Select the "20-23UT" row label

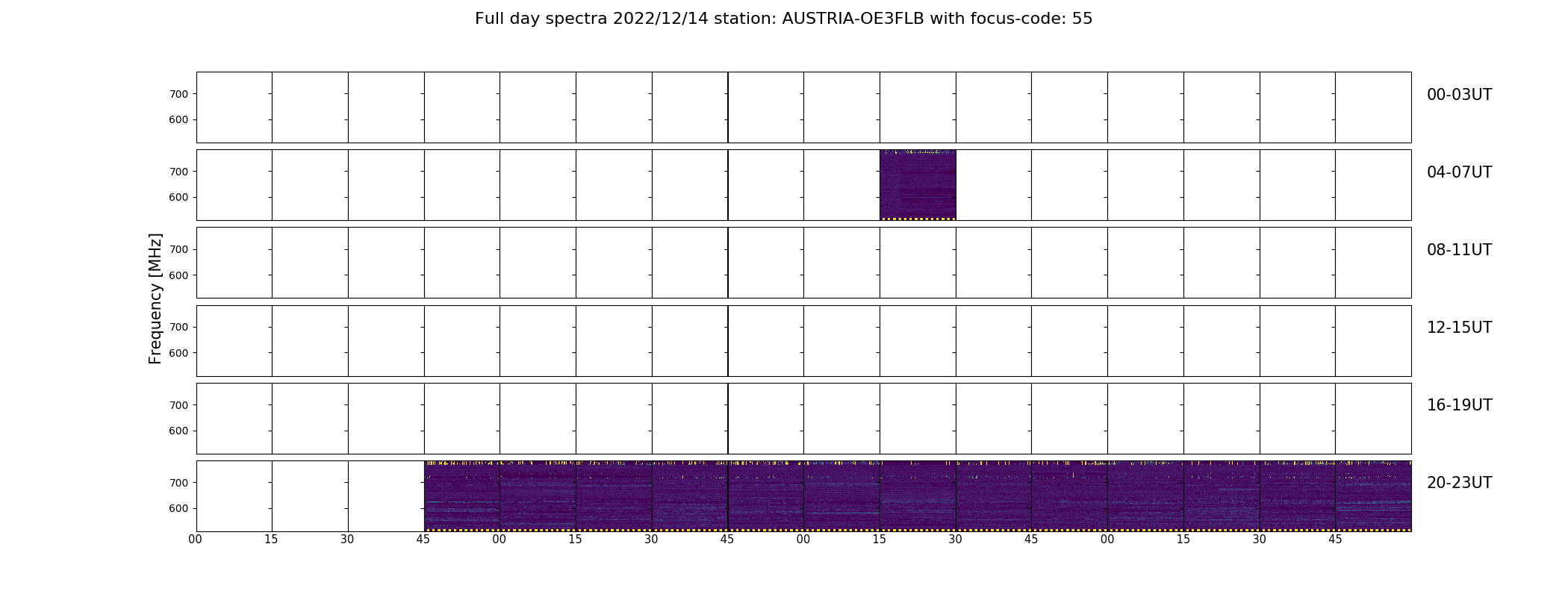click(x=1459, y=483)
